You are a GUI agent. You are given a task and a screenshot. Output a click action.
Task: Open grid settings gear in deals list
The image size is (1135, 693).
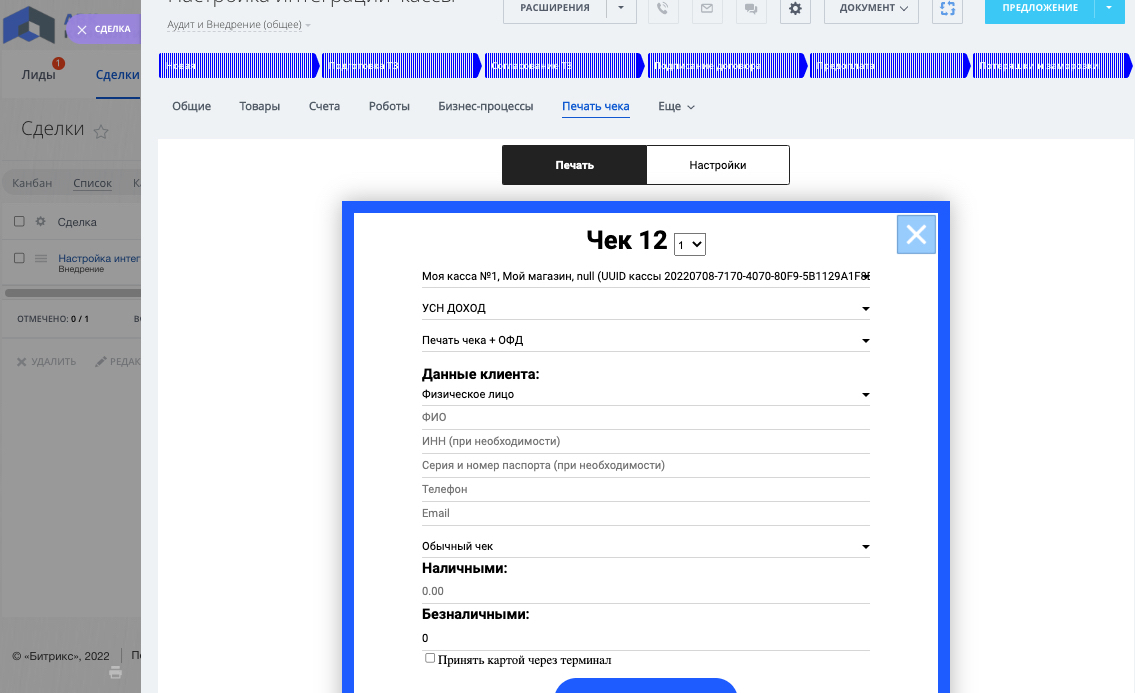click(x=41, y=222)
